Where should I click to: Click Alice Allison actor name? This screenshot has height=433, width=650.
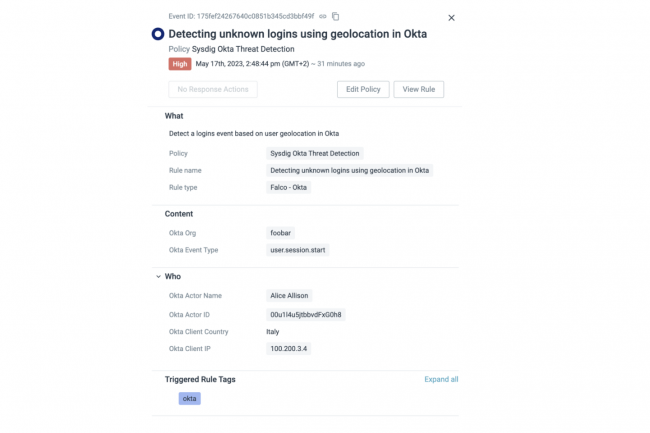289,296
